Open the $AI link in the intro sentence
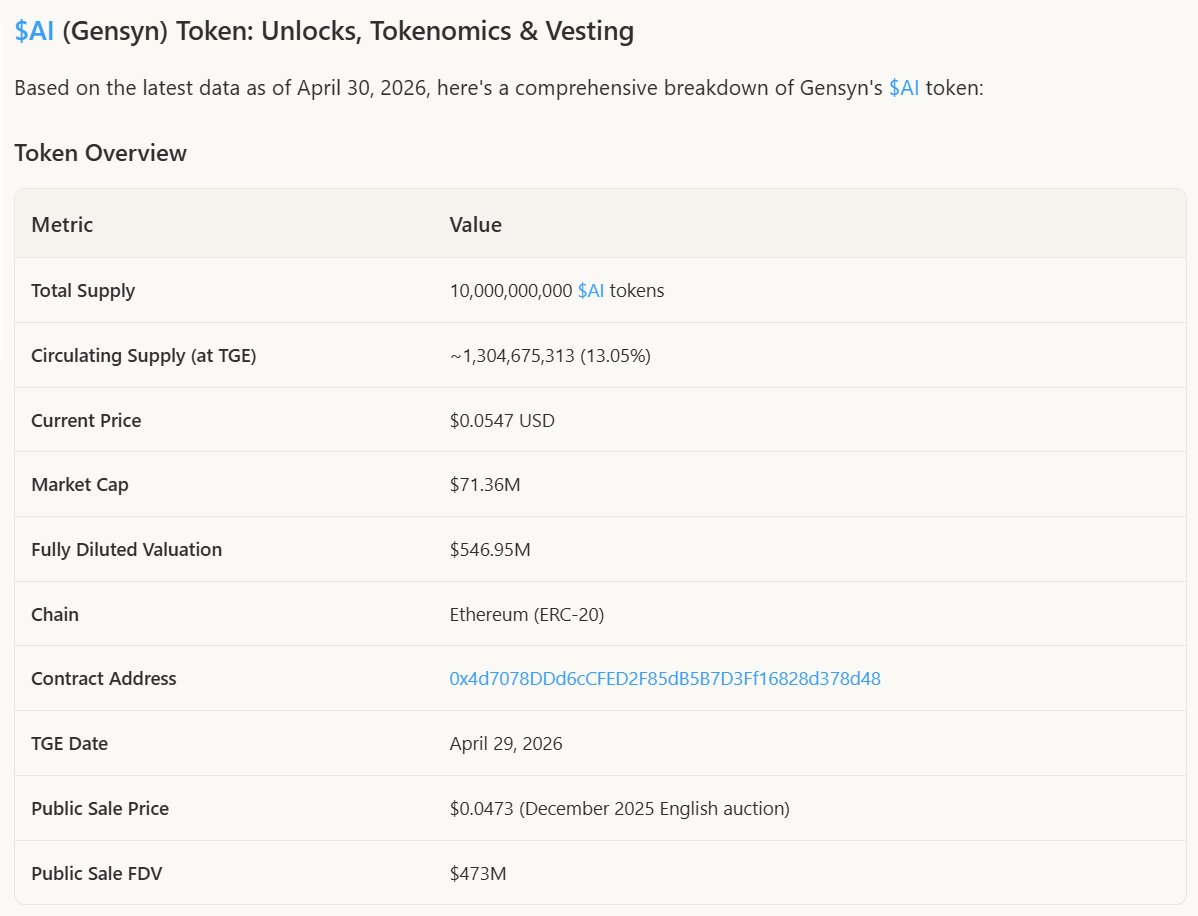1198x916 pixels. pyautogui.click(x=904, y=88)
